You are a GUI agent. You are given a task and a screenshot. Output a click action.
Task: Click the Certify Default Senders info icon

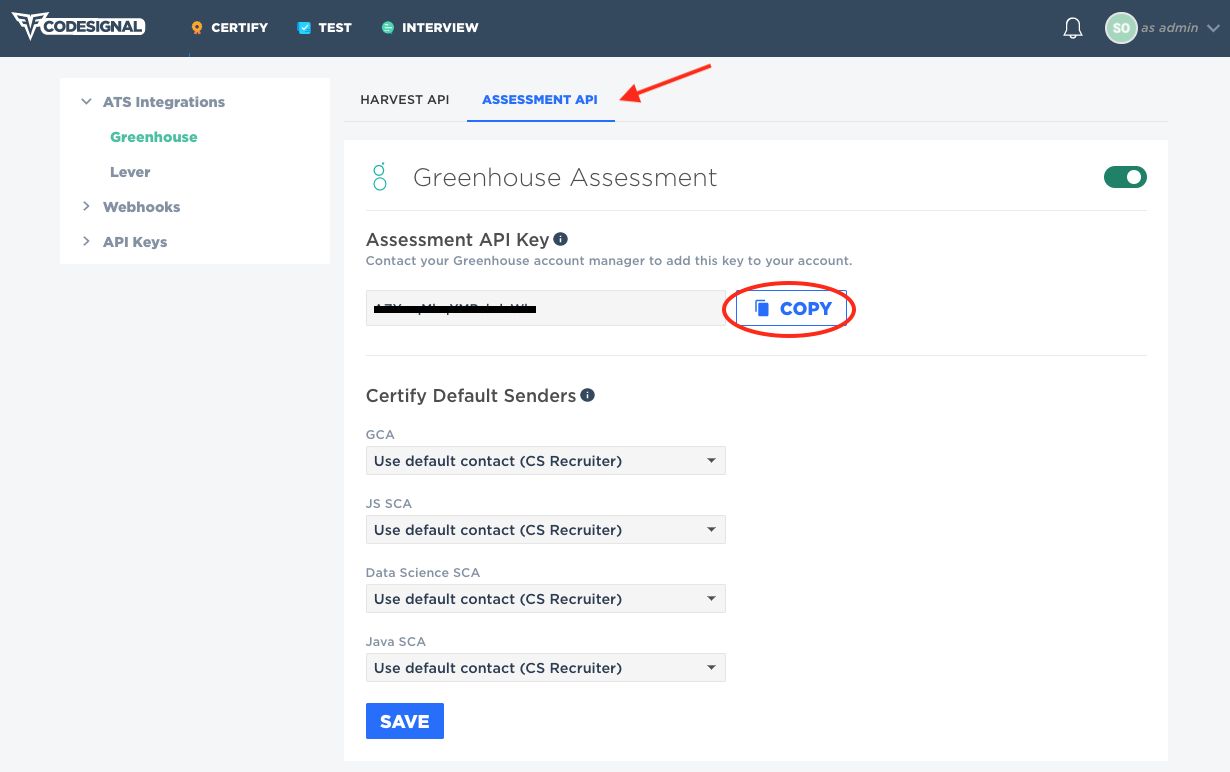(x=589, y=395)
